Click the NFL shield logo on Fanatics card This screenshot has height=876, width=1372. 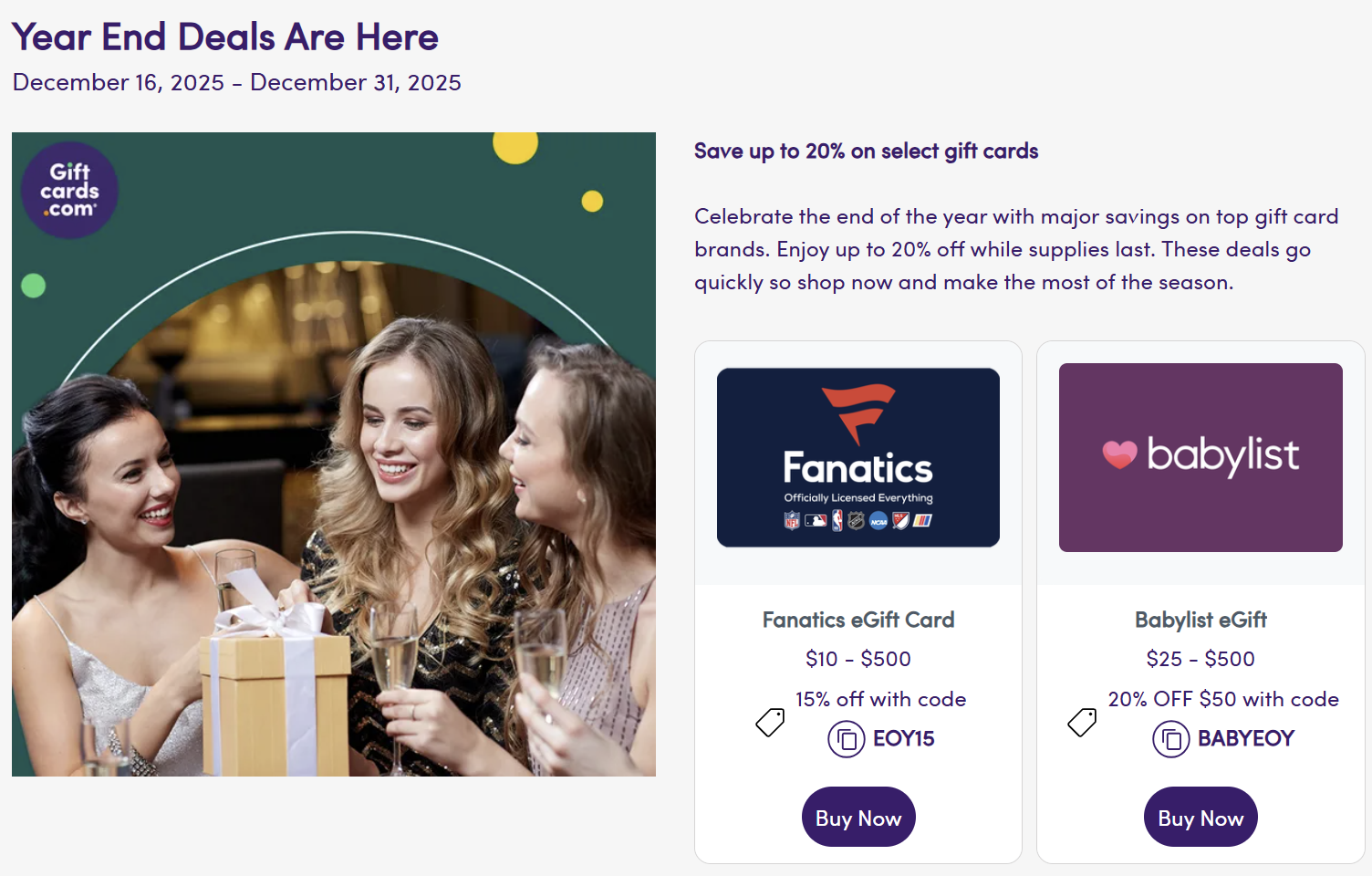coord(792,521)
